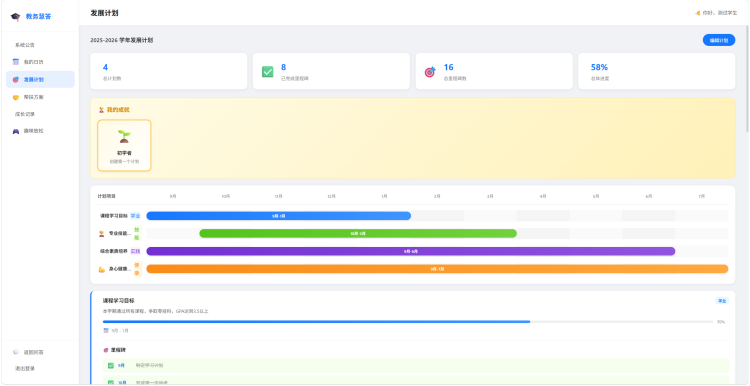Toggle the 9月 milestone checkbox
Viewport: 750px width, 386px height.
[110, 365]
